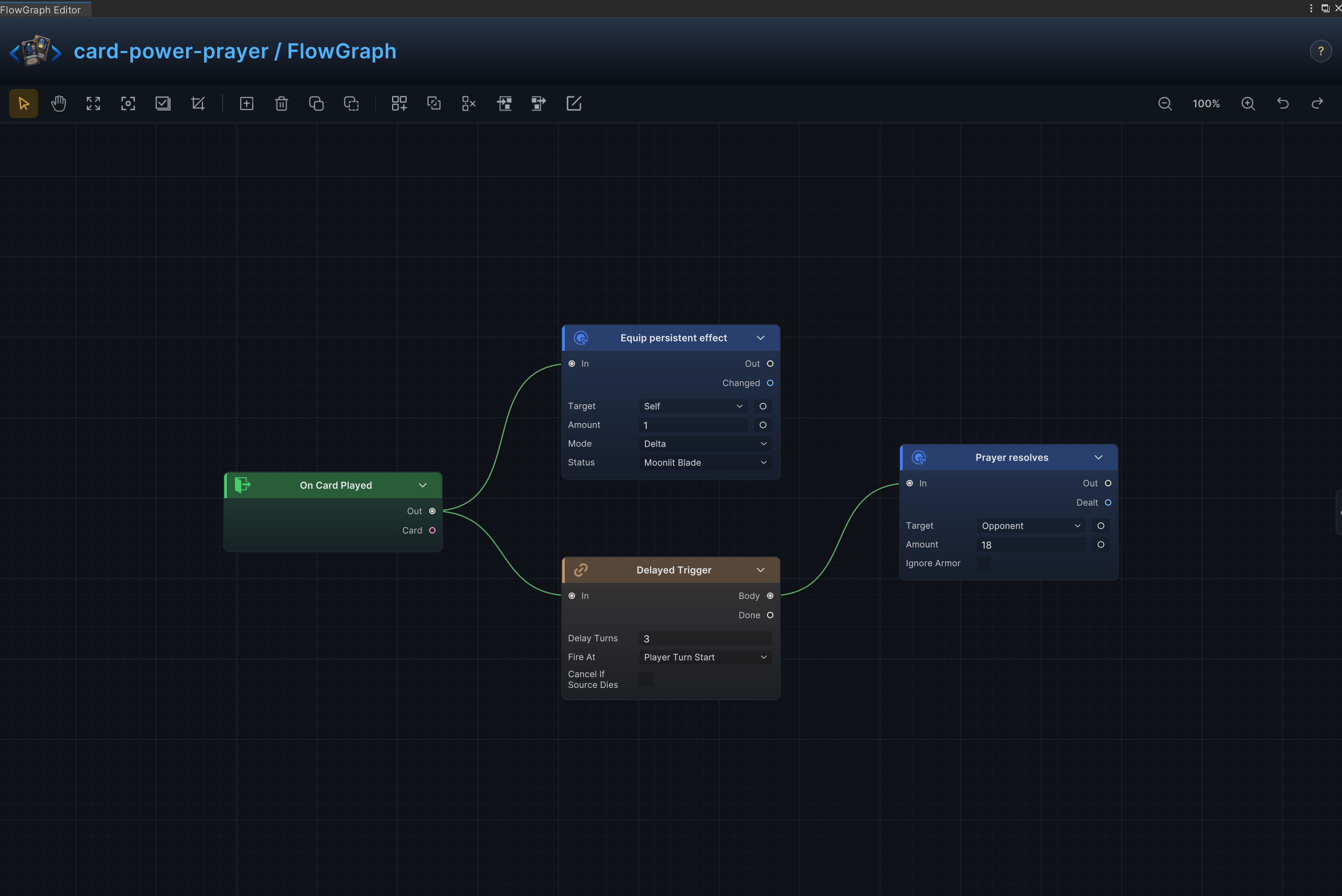
Task: Open the Fire At dropdown
Action: 705,657
